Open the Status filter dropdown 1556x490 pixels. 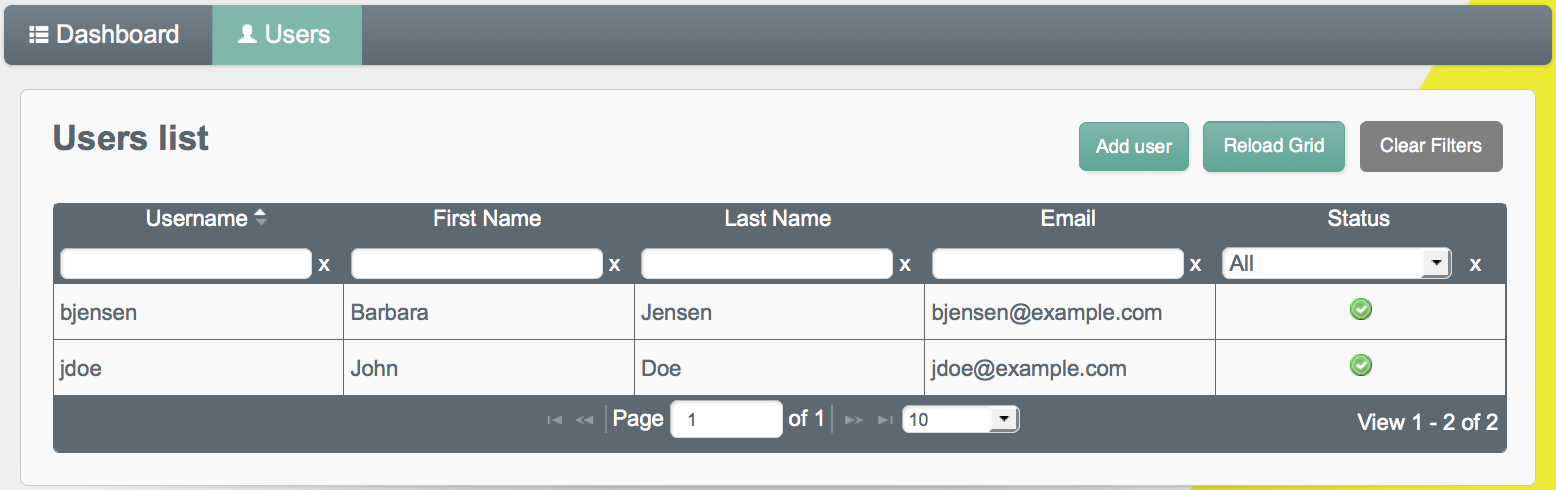coord(1337,263)
